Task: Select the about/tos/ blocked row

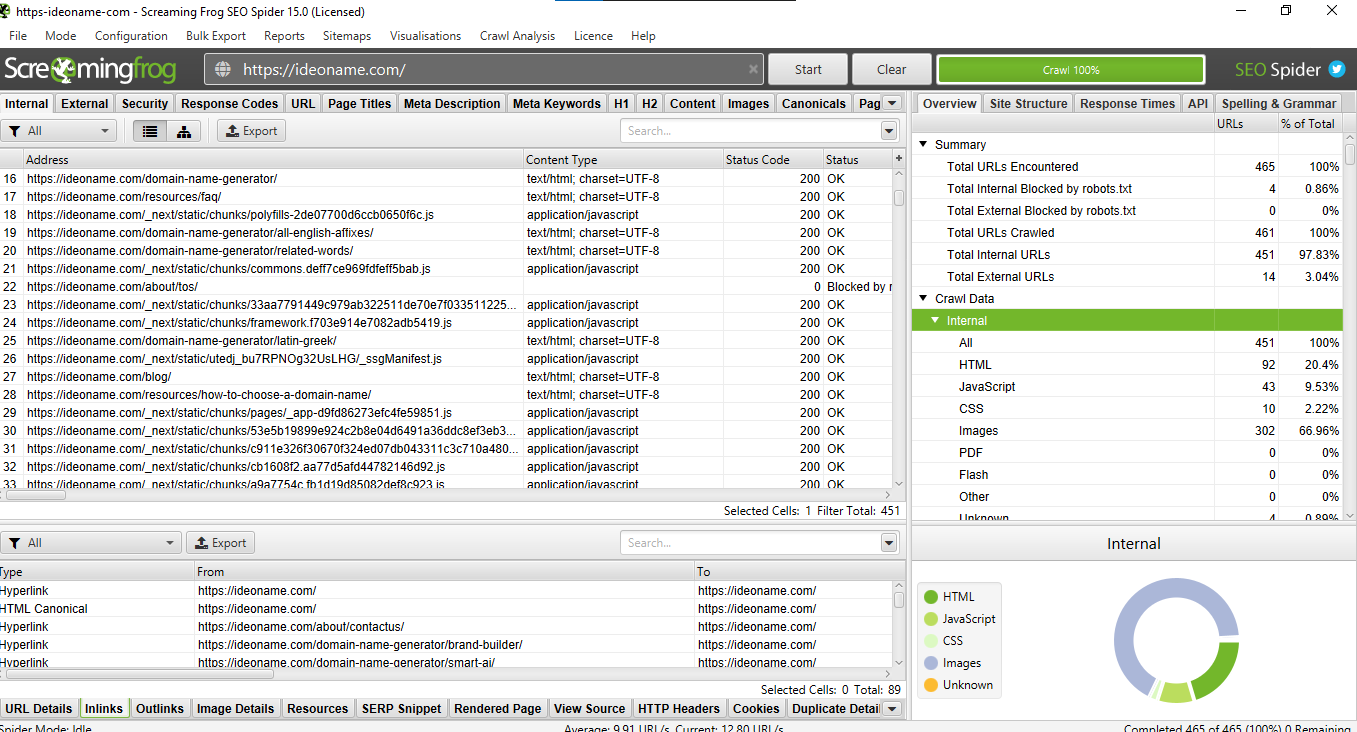Action: [x=446, y=287]
